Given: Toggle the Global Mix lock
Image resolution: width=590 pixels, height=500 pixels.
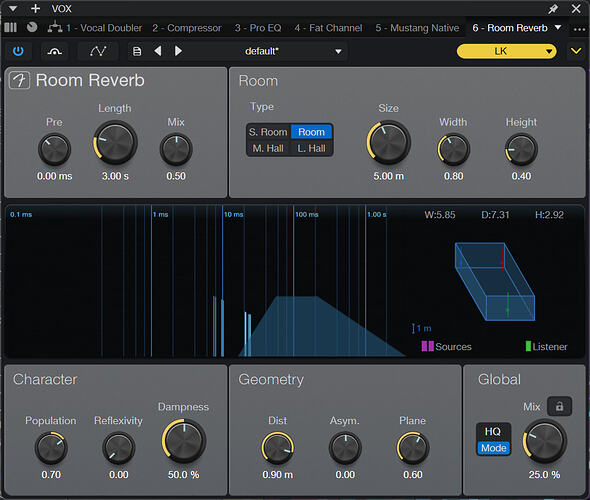Looking at the screenshot, I should (x=560, y=406).
